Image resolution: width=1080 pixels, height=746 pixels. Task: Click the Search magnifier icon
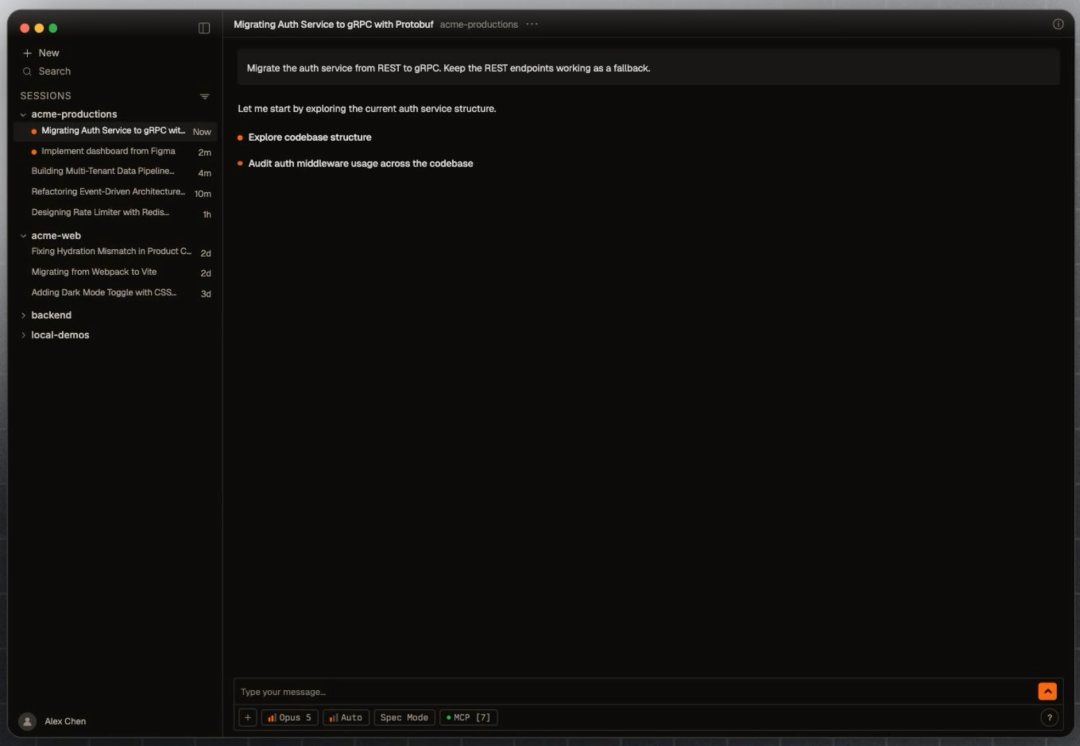[27, 72]
